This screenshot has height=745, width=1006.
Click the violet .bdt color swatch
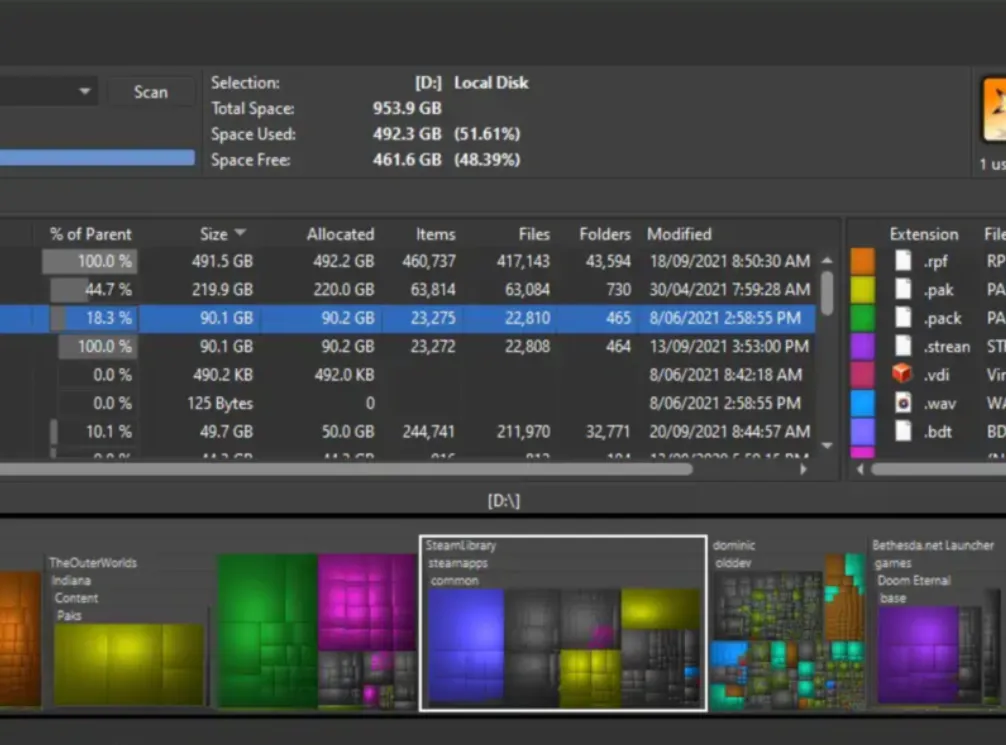[862, 431]
